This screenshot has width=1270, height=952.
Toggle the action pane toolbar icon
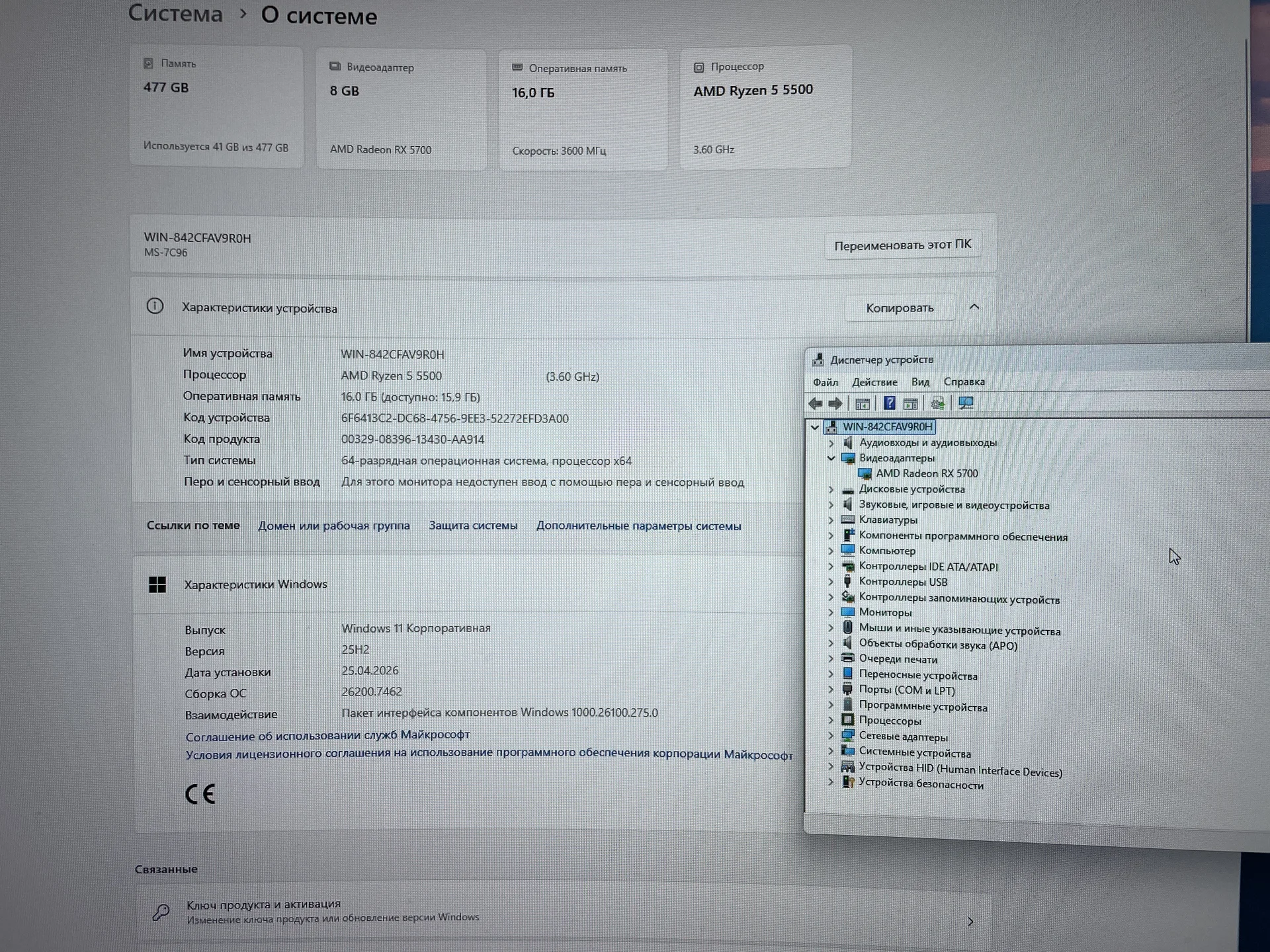click(911, 404)
